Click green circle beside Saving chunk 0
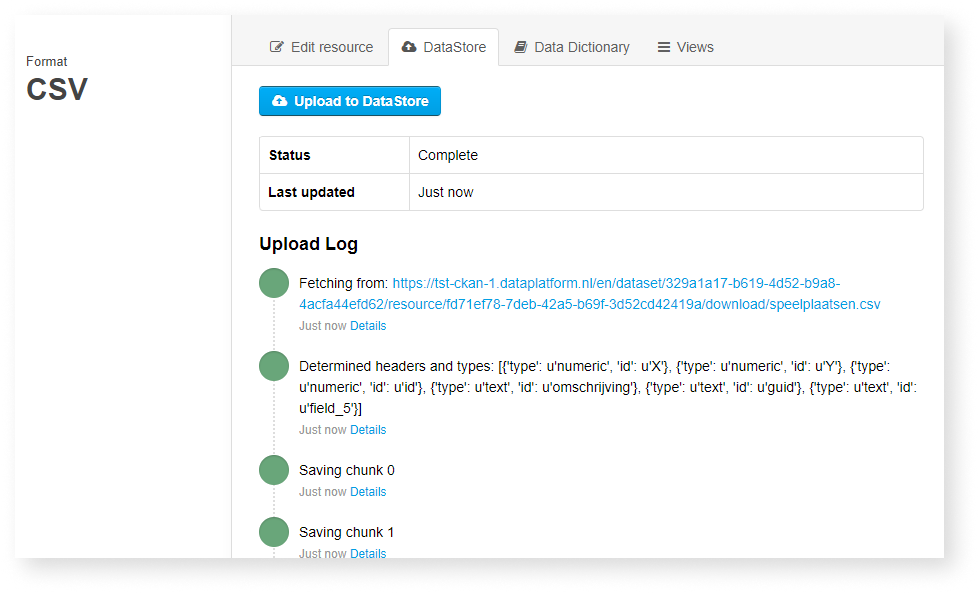 click(x=274, y=470)
